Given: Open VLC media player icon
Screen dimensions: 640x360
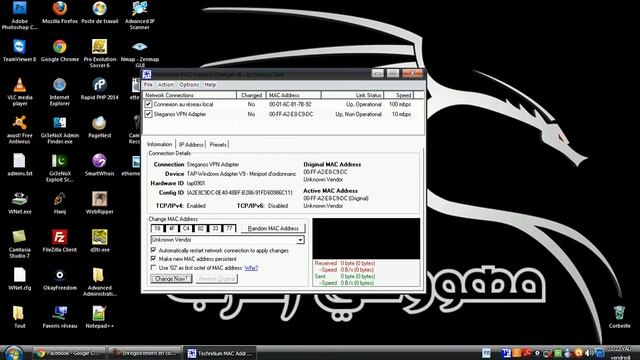Looking at the screenshot, I should tap(19, 92).
